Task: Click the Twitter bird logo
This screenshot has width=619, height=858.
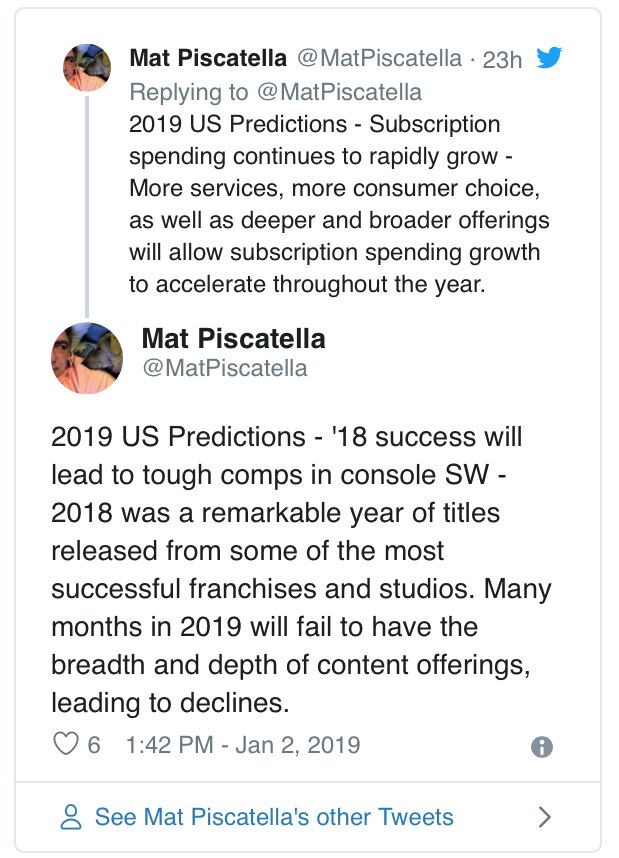Action: point(549,59)
